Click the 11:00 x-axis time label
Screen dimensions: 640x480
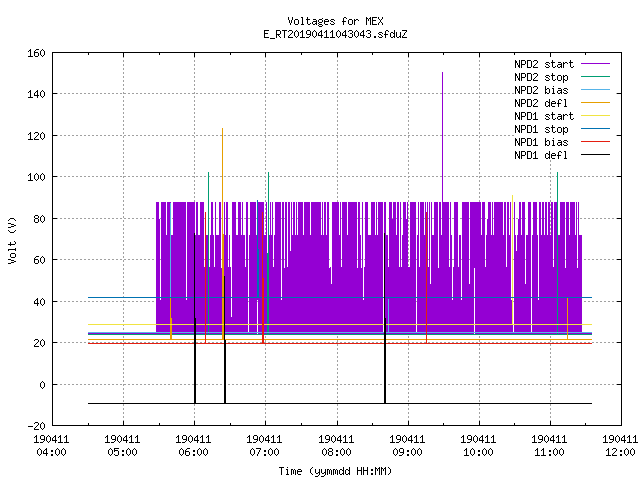[x=549, y=452]
